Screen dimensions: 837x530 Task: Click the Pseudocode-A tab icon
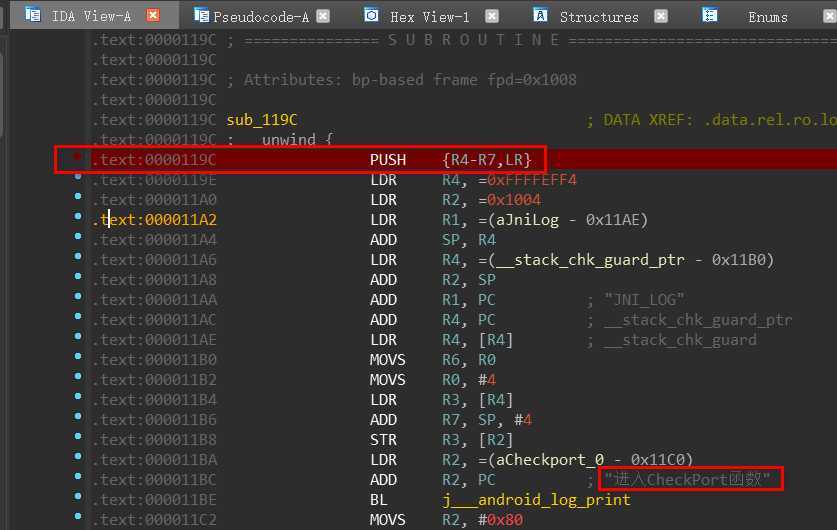tap(201, 15)
